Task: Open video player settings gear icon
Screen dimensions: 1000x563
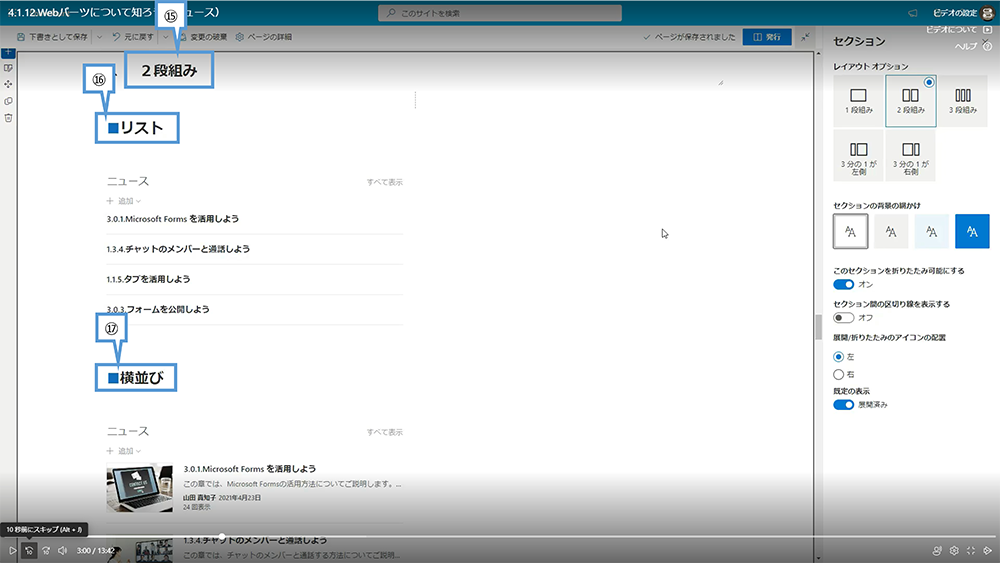Action: tap(954, 550)
